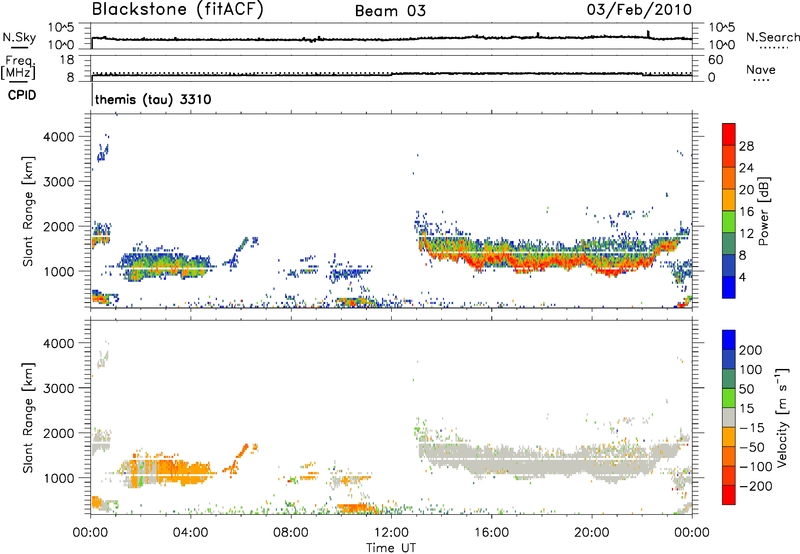Select the N.Sky legend label

coord(19,37)
